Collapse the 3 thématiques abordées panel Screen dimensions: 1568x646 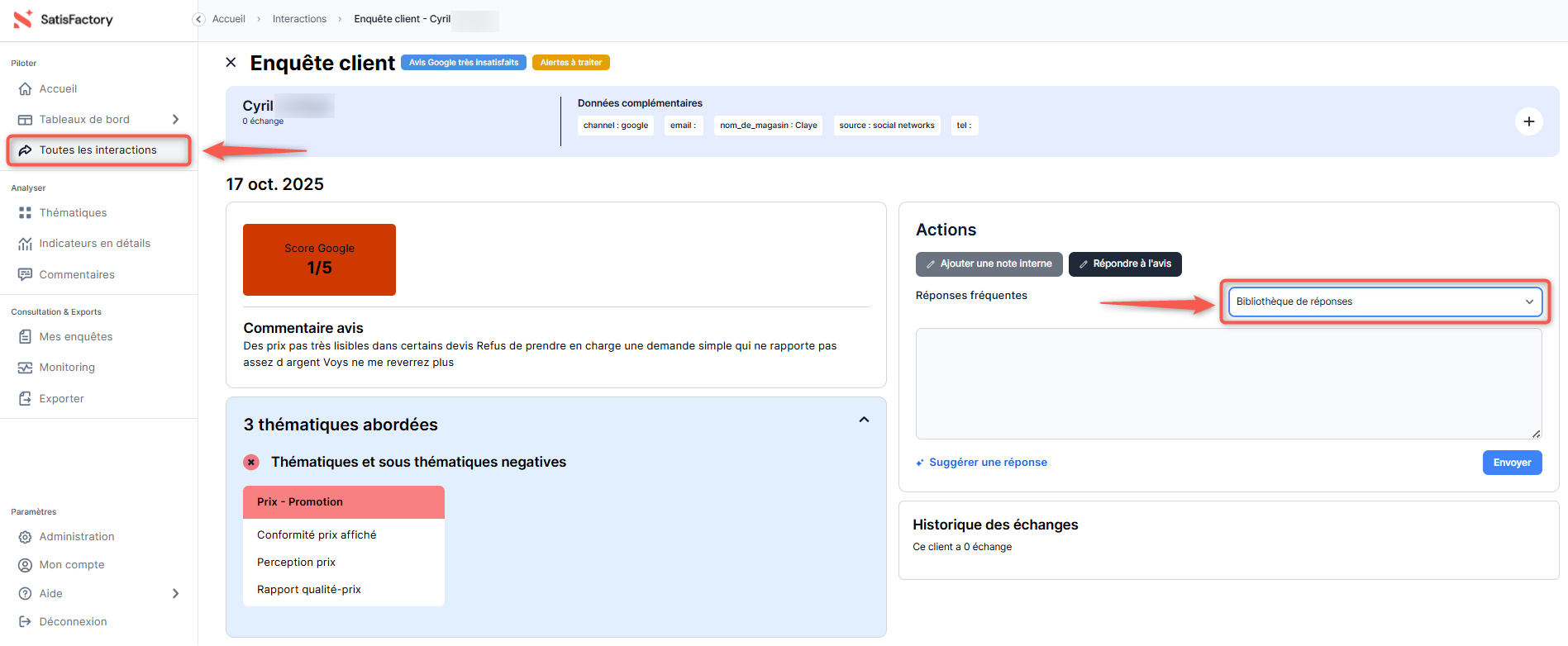864,420
